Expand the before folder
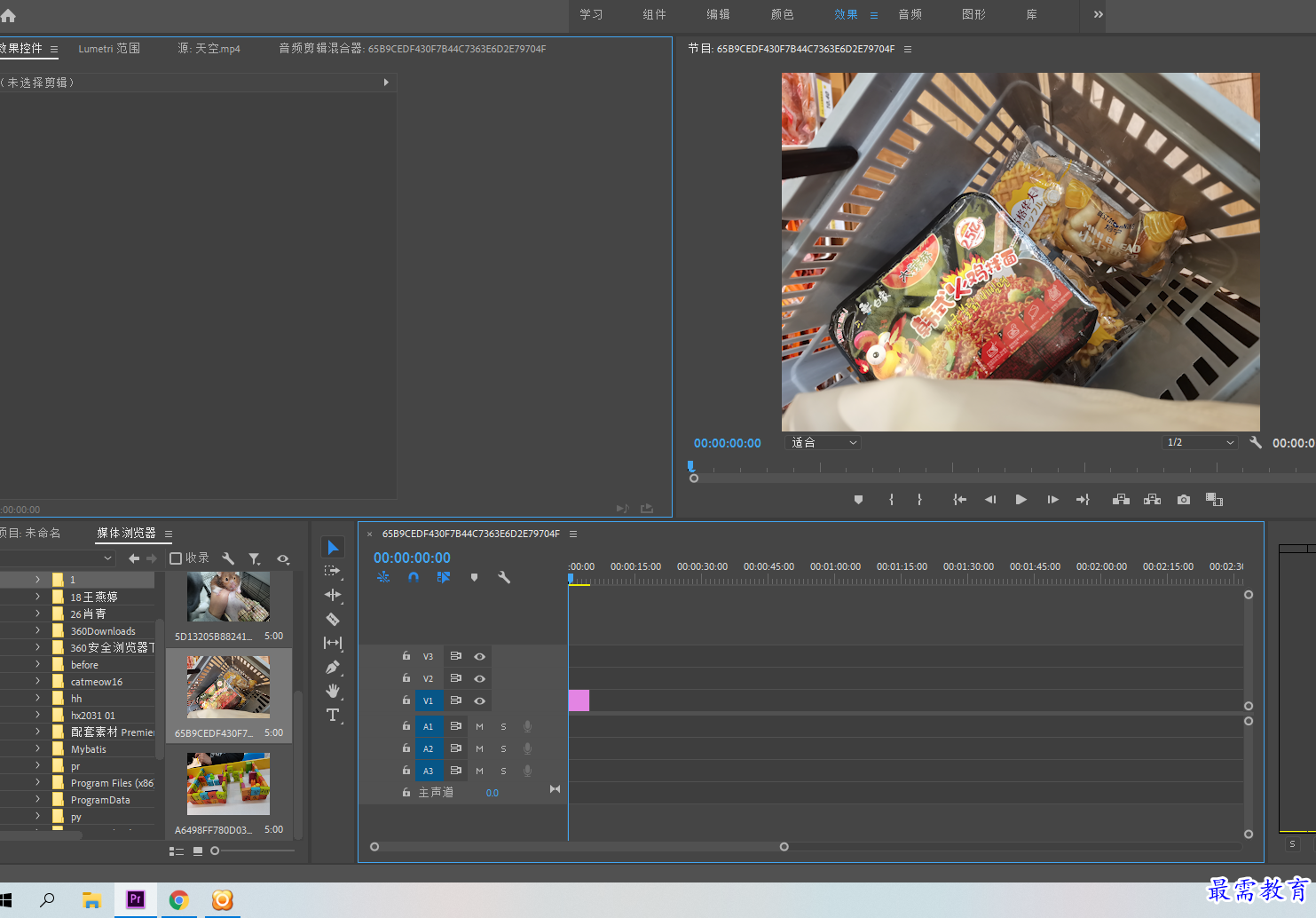 click(x=37, y=664)
